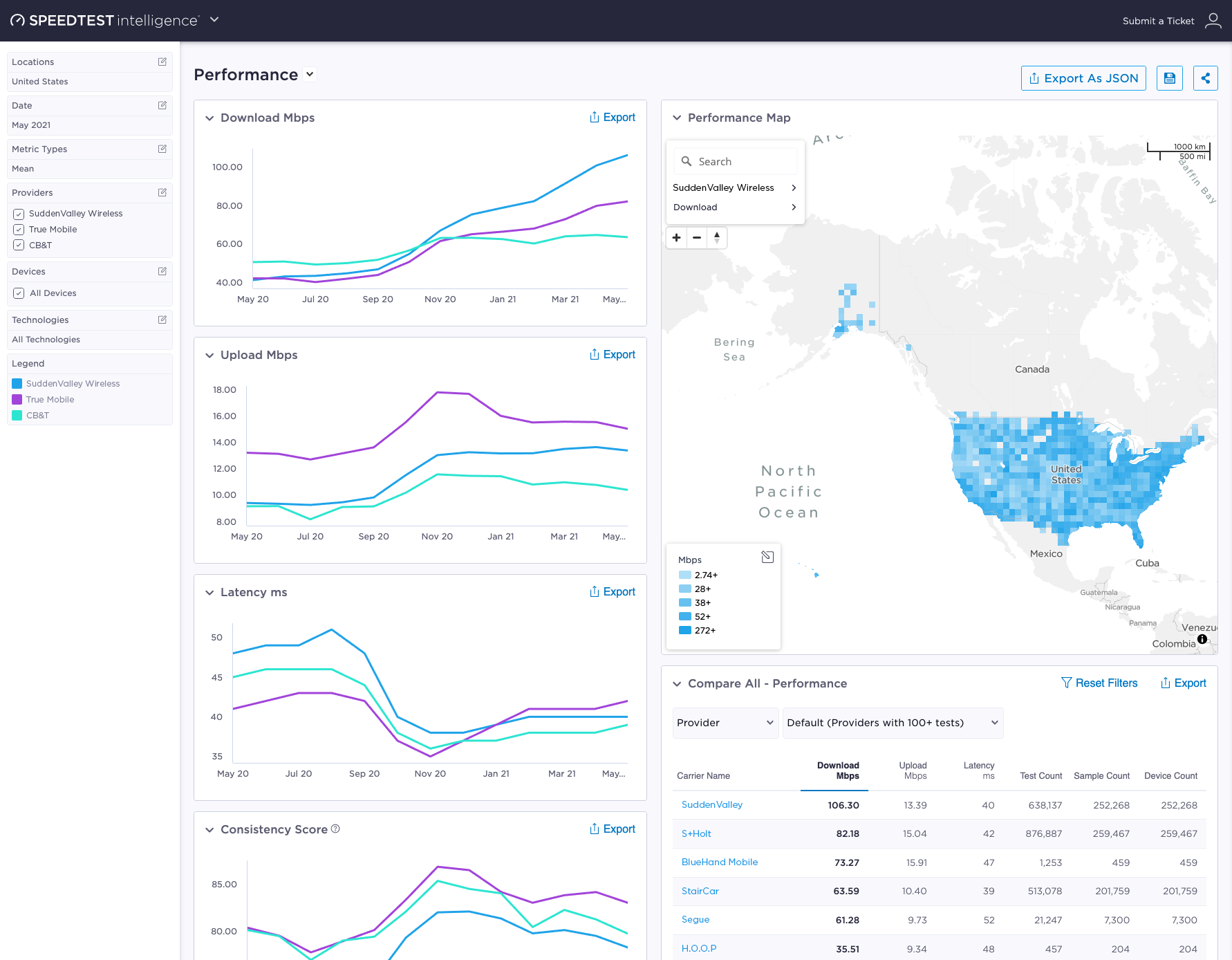This screenshot has height=960, width=1232.
Task: Open the Performance view selector chevron
Action: [x=310, y=74]
